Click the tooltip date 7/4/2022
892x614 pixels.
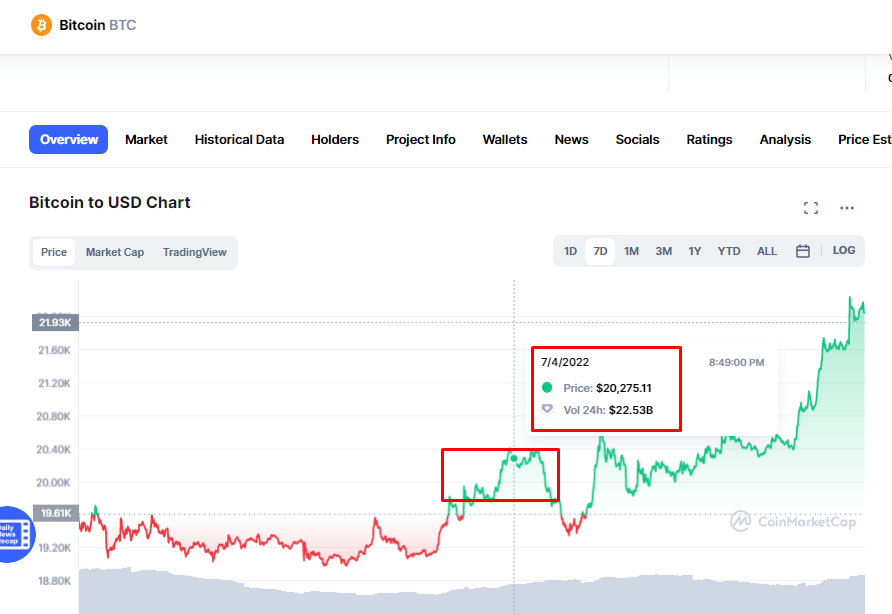[x=565, y=362]
